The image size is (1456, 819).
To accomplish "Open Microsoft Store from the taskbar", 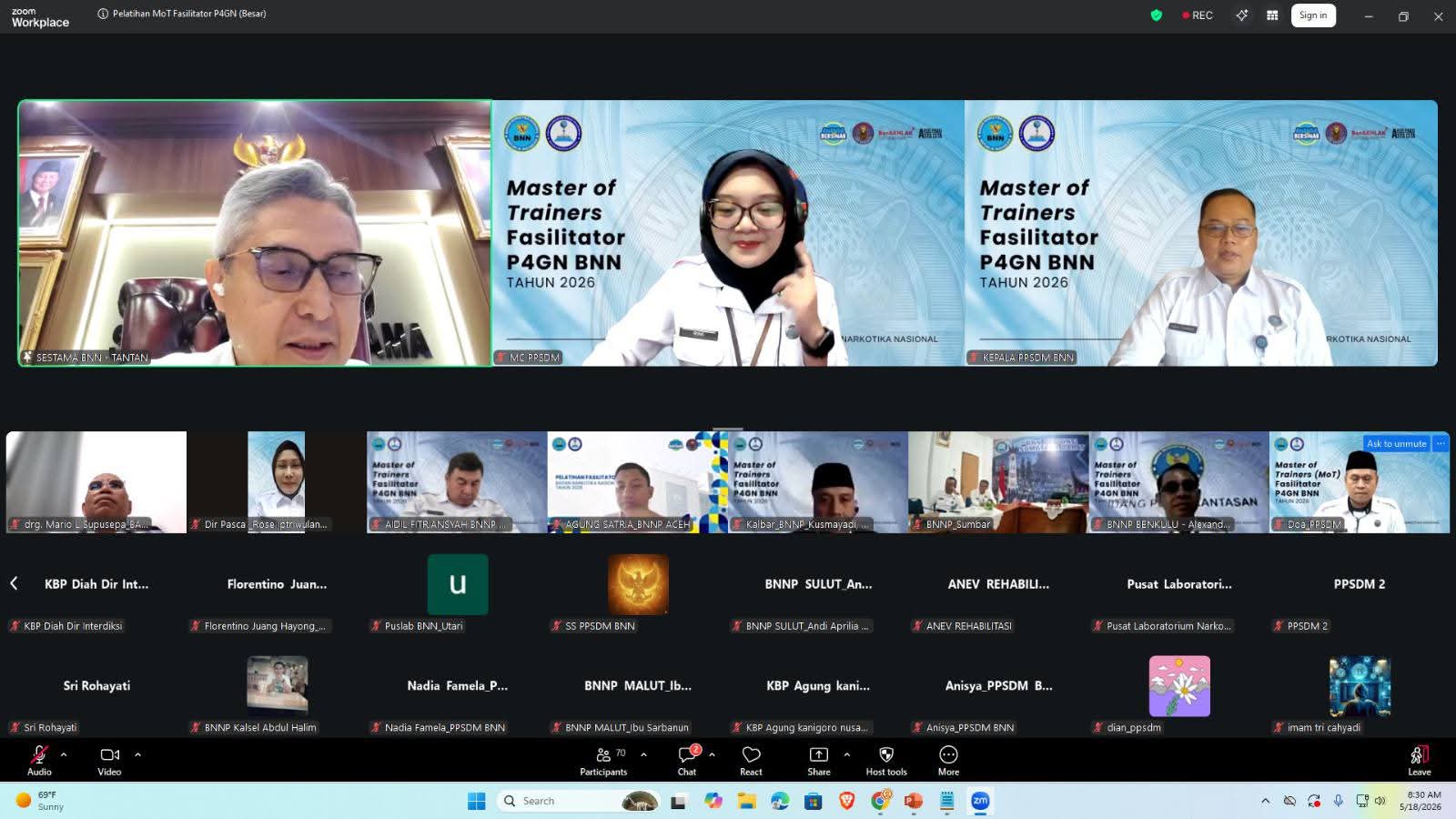I will pyautogui.click(x=814, y=801).
